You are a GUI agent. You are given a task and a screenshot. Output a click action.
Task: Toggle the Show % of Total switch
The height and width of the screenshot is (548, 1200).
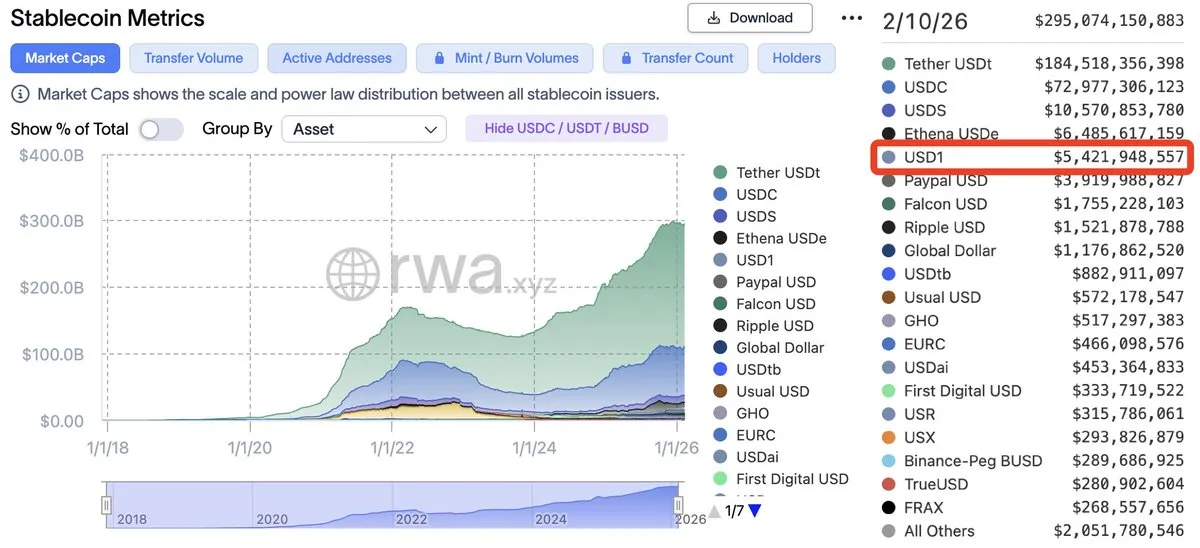pyautogui.click(x=161, y=129)
